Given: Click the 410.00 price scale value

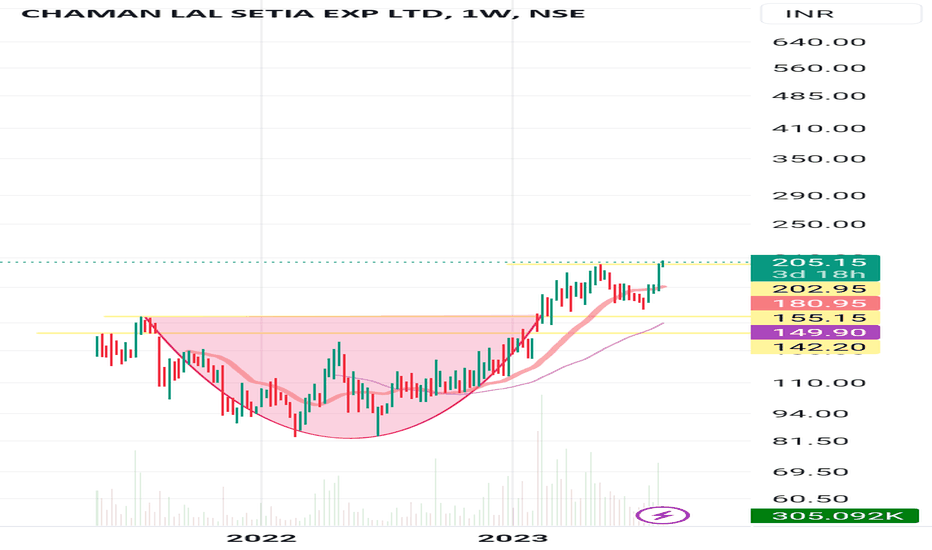Looking at the screenshot, I should coord(818,128).
